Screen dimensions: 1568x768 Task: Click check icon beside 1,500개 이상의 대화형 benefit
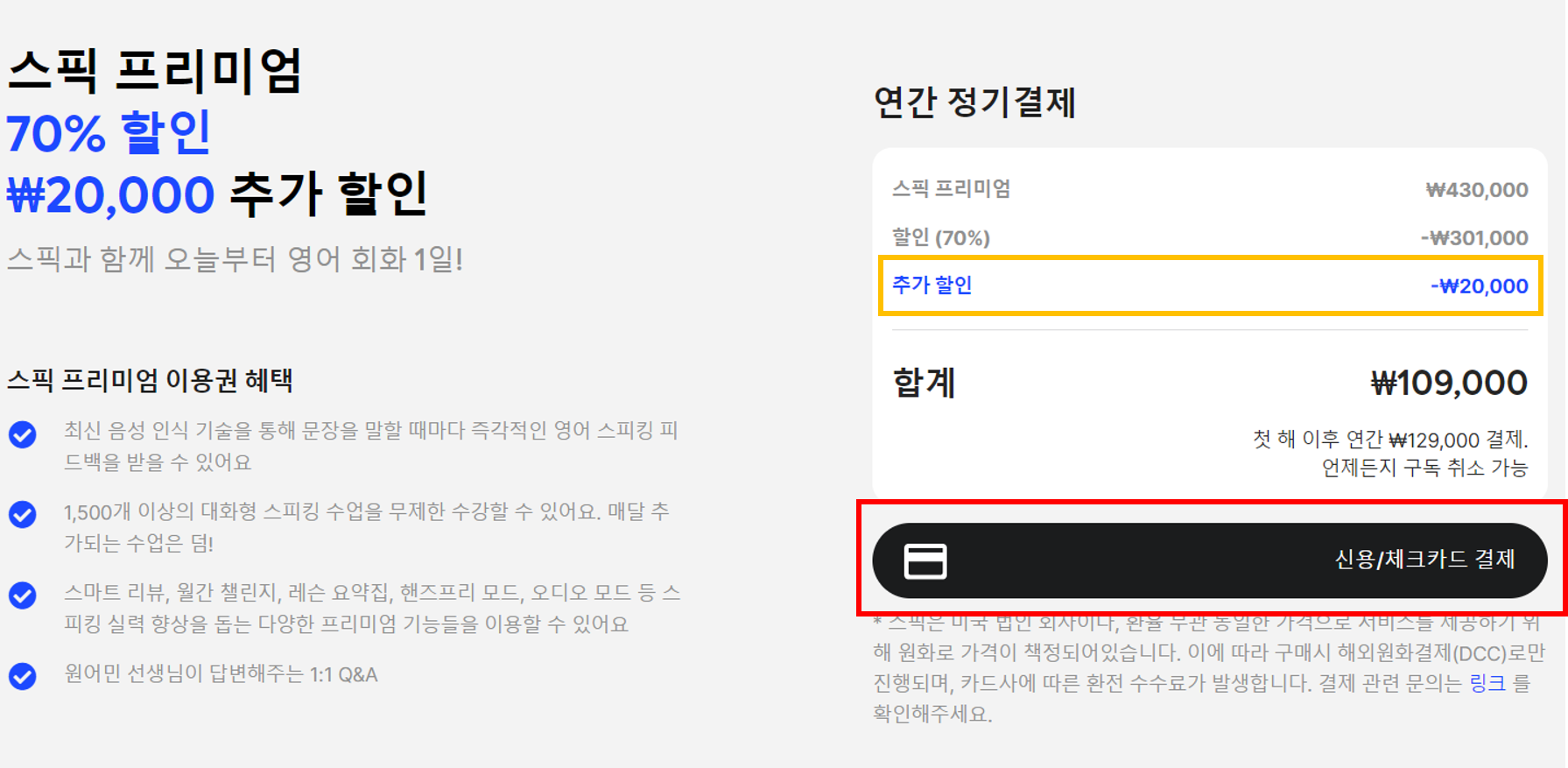(x=23, y=514)
